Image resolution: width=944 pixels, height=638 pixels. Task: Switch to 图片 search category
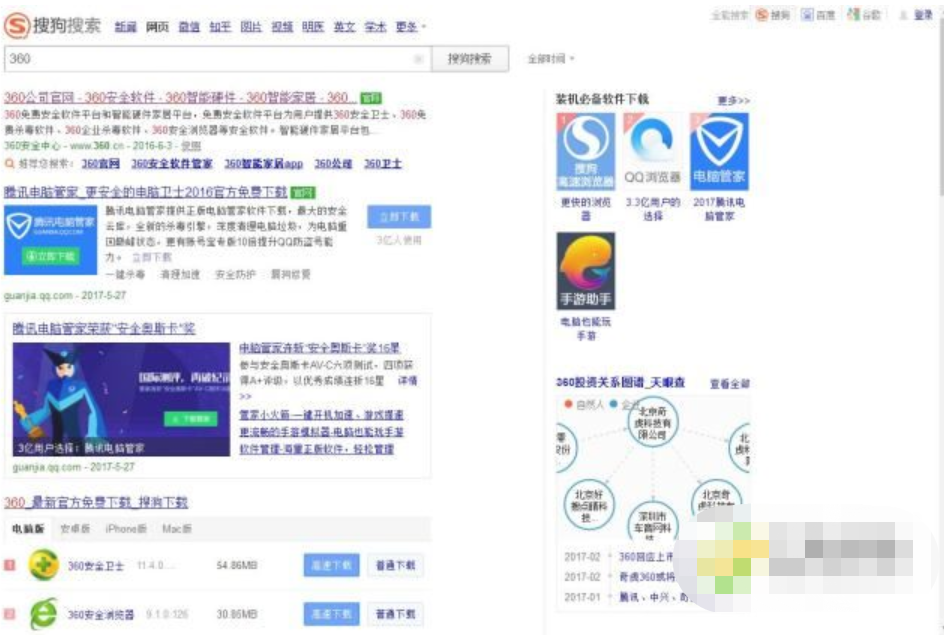coord(251,27)
